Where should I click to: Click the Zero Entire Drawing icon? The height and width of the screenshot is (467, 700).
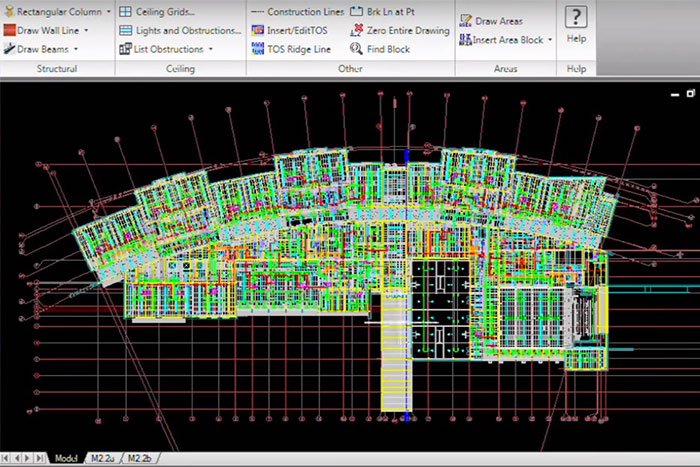356,30
